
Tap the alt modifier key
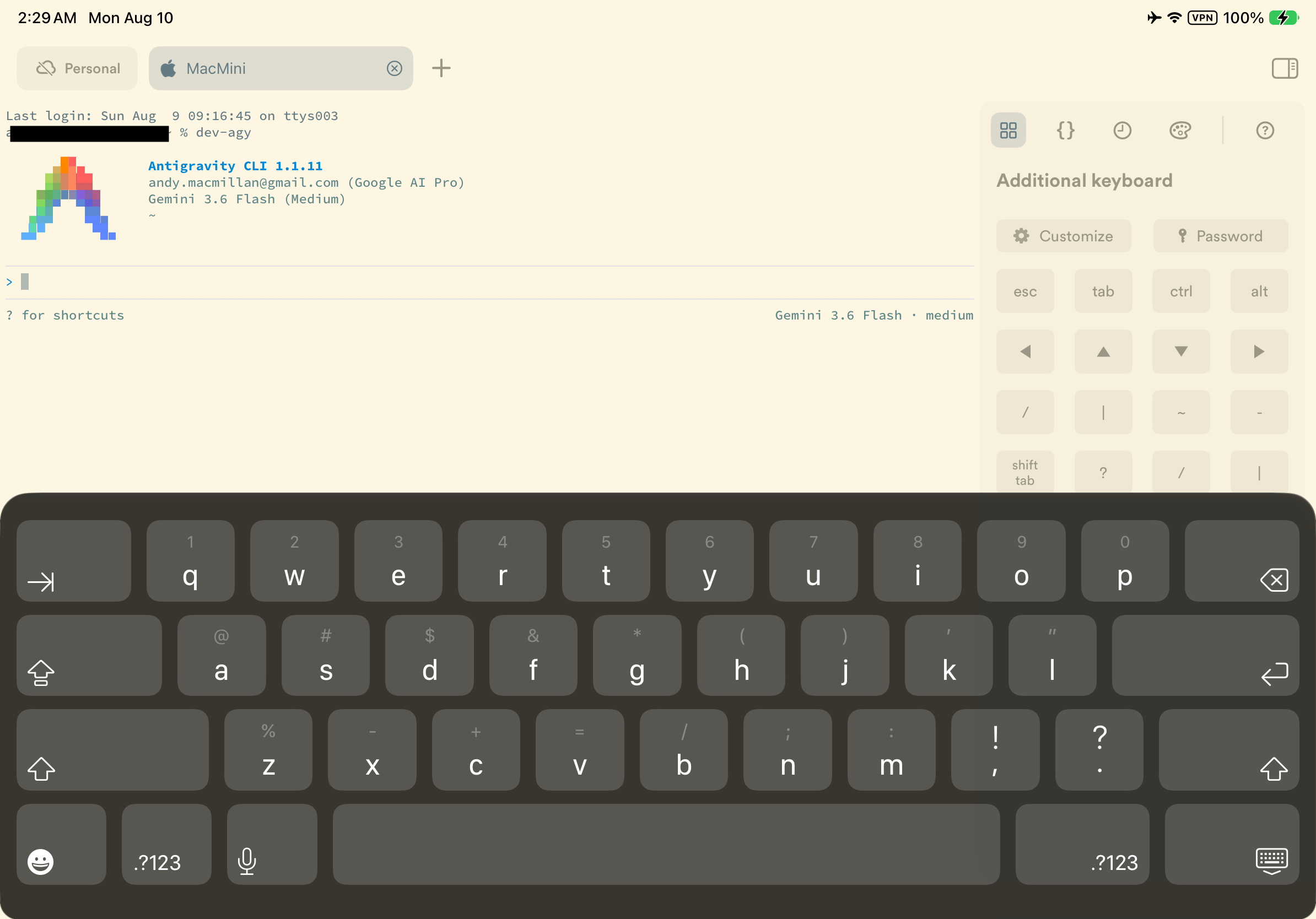coord(1259,291)
